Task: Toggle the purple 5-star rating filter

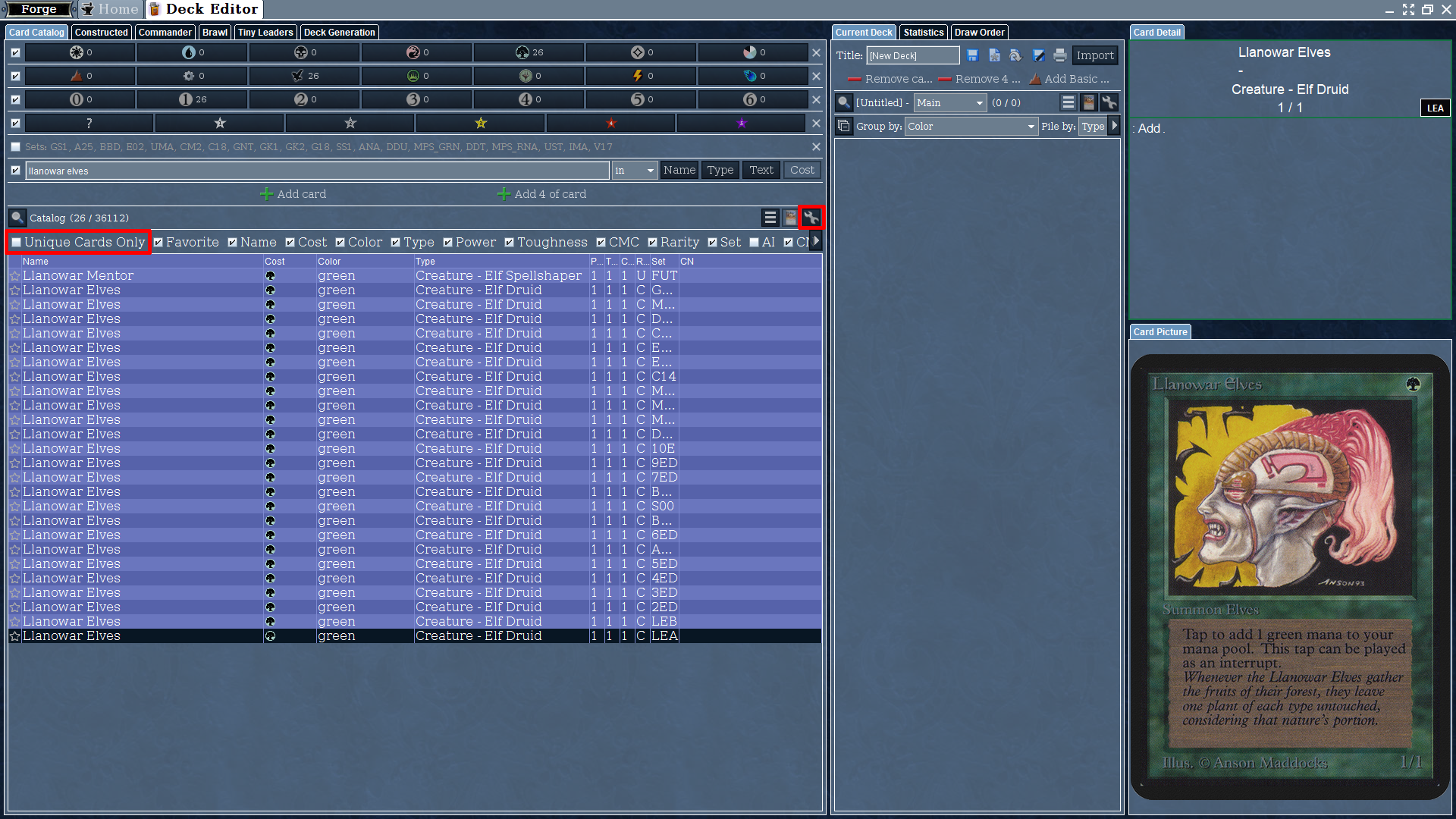Action: tap(742, 123)
